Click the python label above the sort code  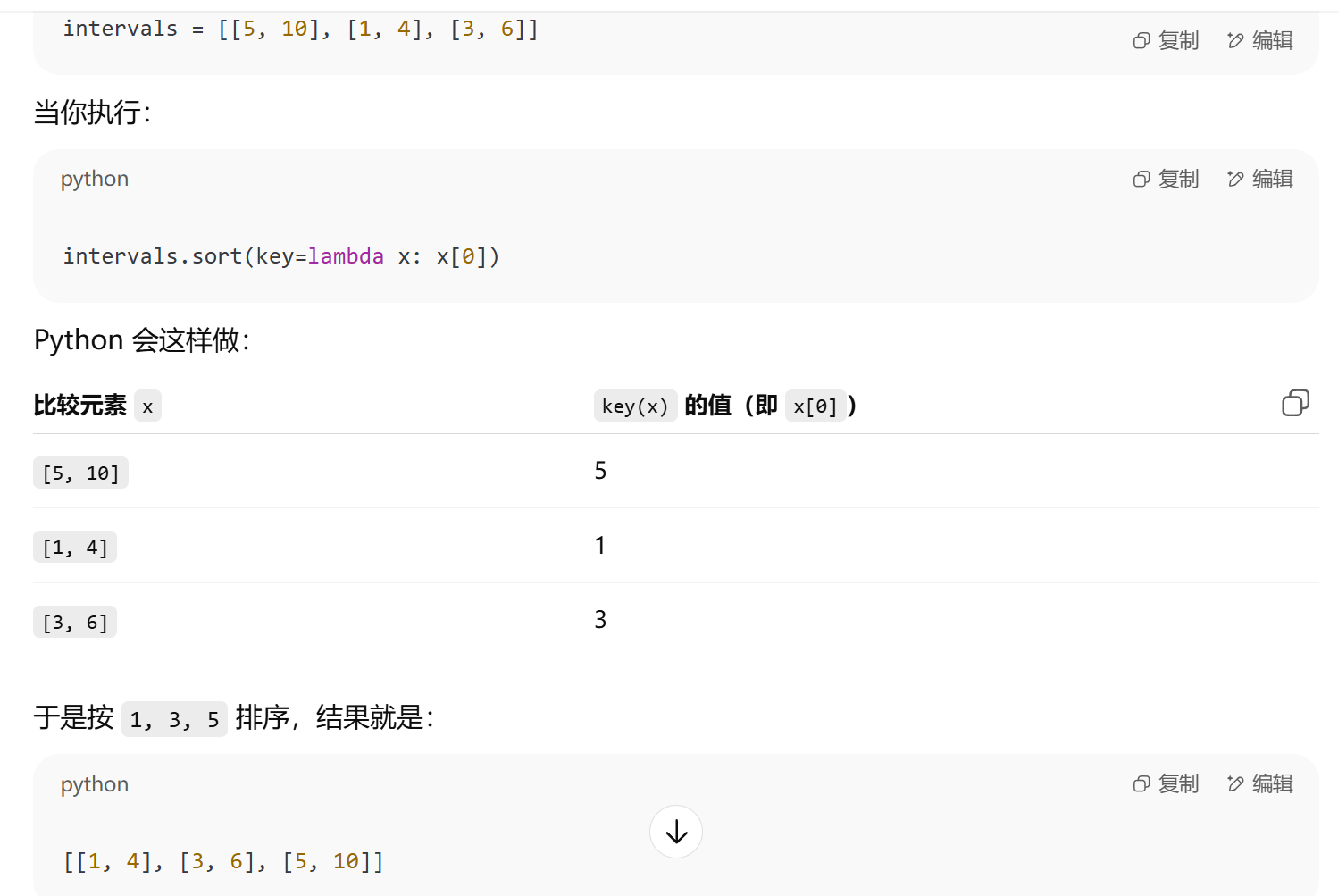95,179
